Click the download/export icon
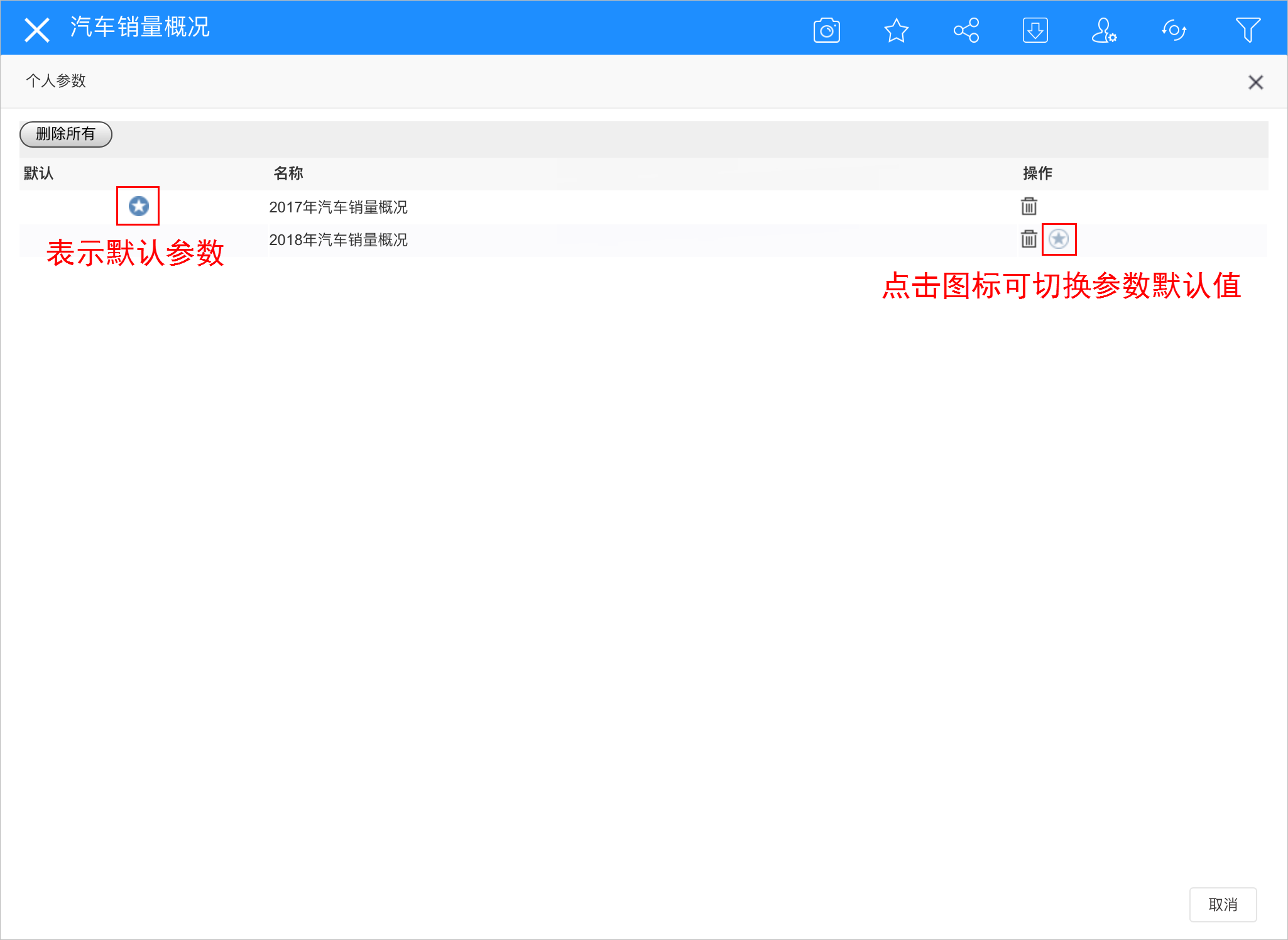The image size is (1288, 940). (x=1035, y=30)
